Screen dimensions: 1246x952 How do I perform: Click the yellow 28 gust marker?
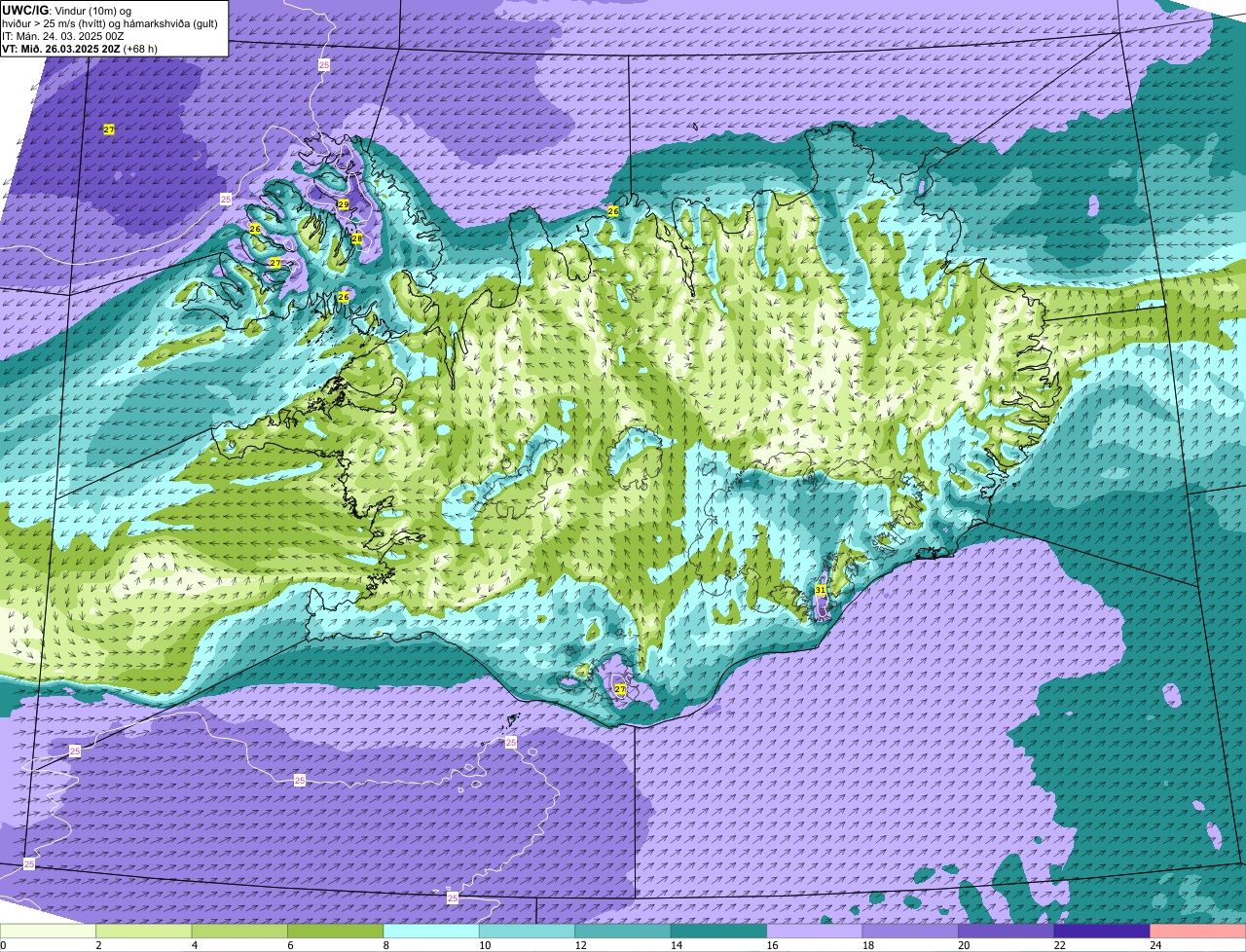tap(357, 238)
